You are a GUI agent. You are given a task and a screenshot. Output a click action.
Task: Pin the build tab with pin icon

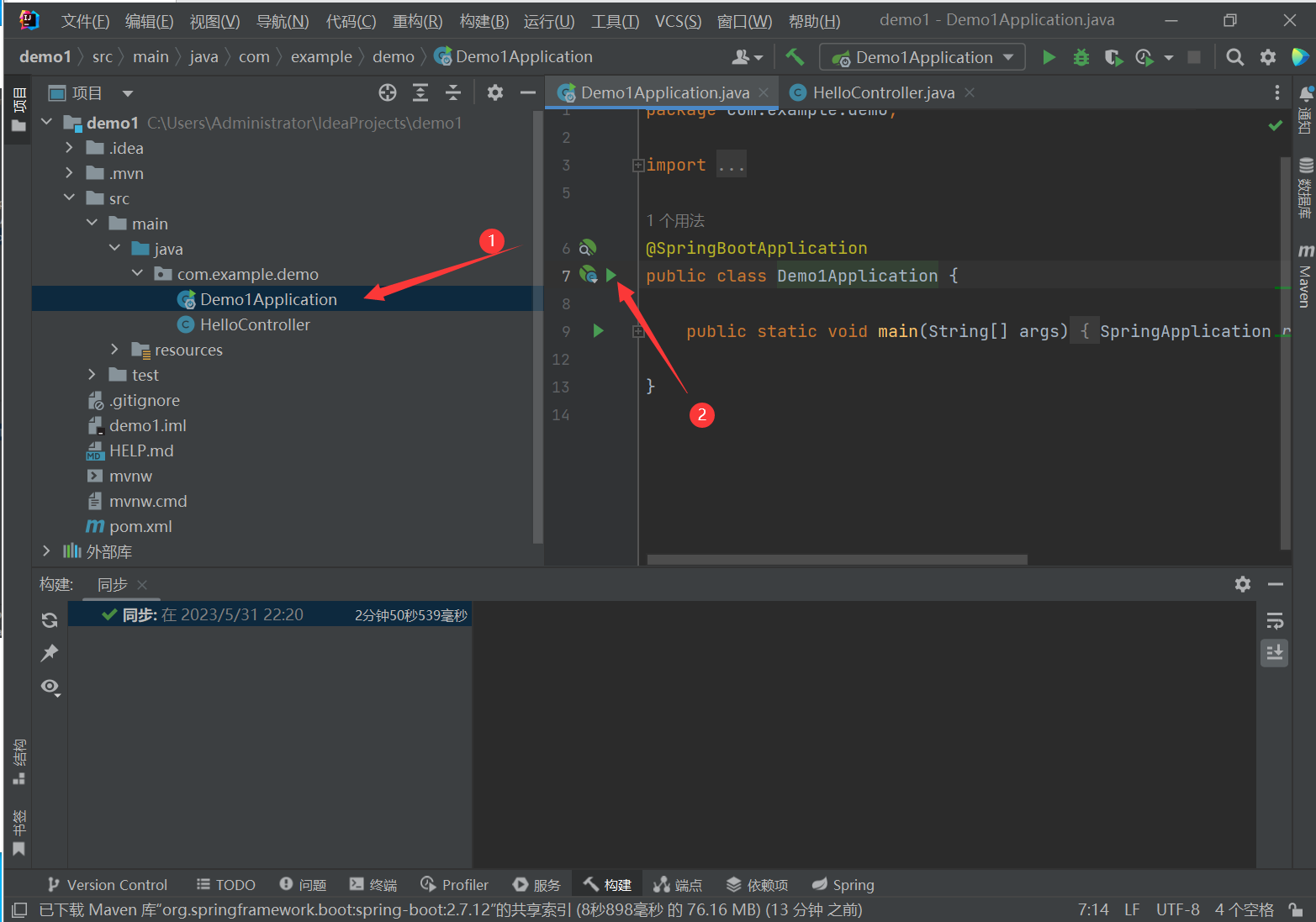coord(50,653)
